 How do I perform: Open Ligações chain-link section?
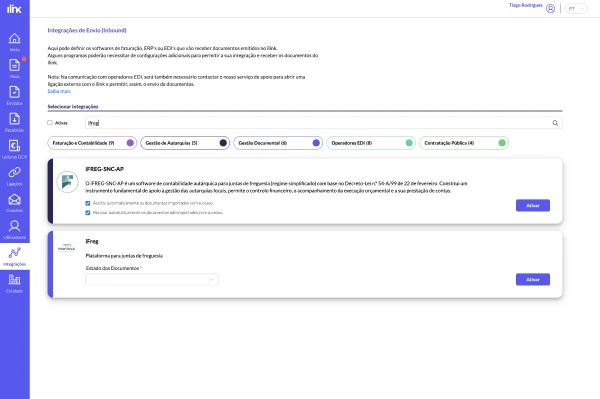[x=15, y=176]
